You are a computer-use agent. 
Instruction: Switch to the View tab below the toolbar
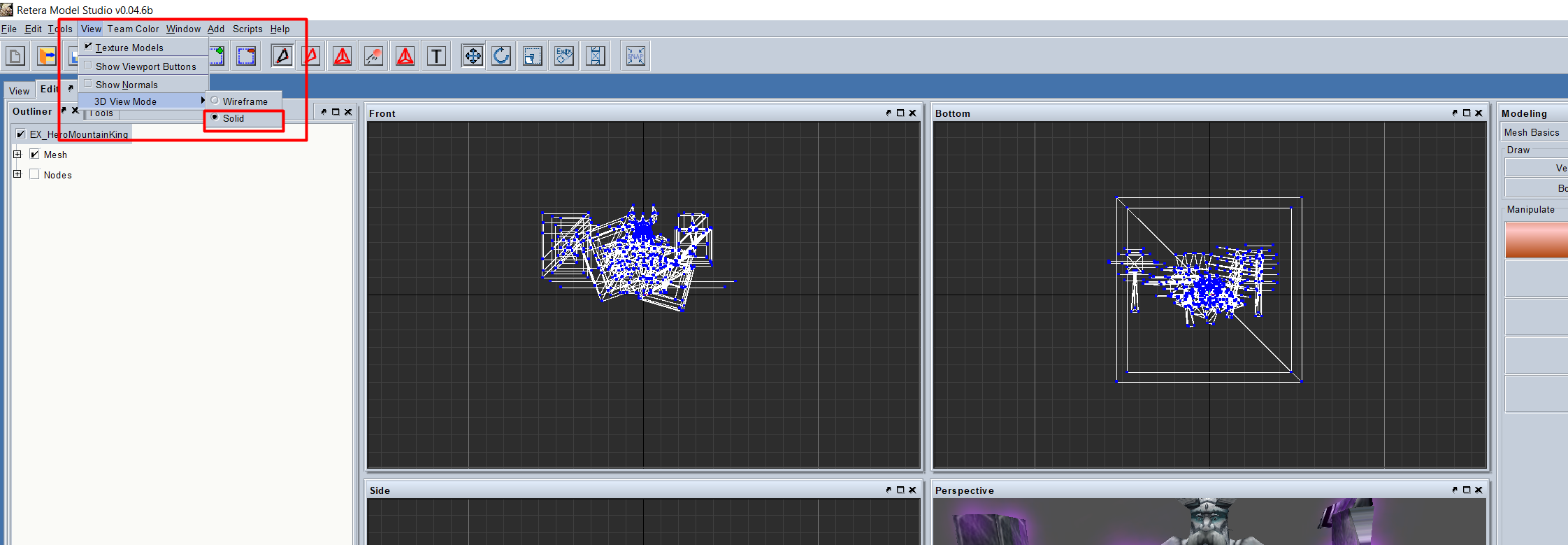tap(20, 91)
